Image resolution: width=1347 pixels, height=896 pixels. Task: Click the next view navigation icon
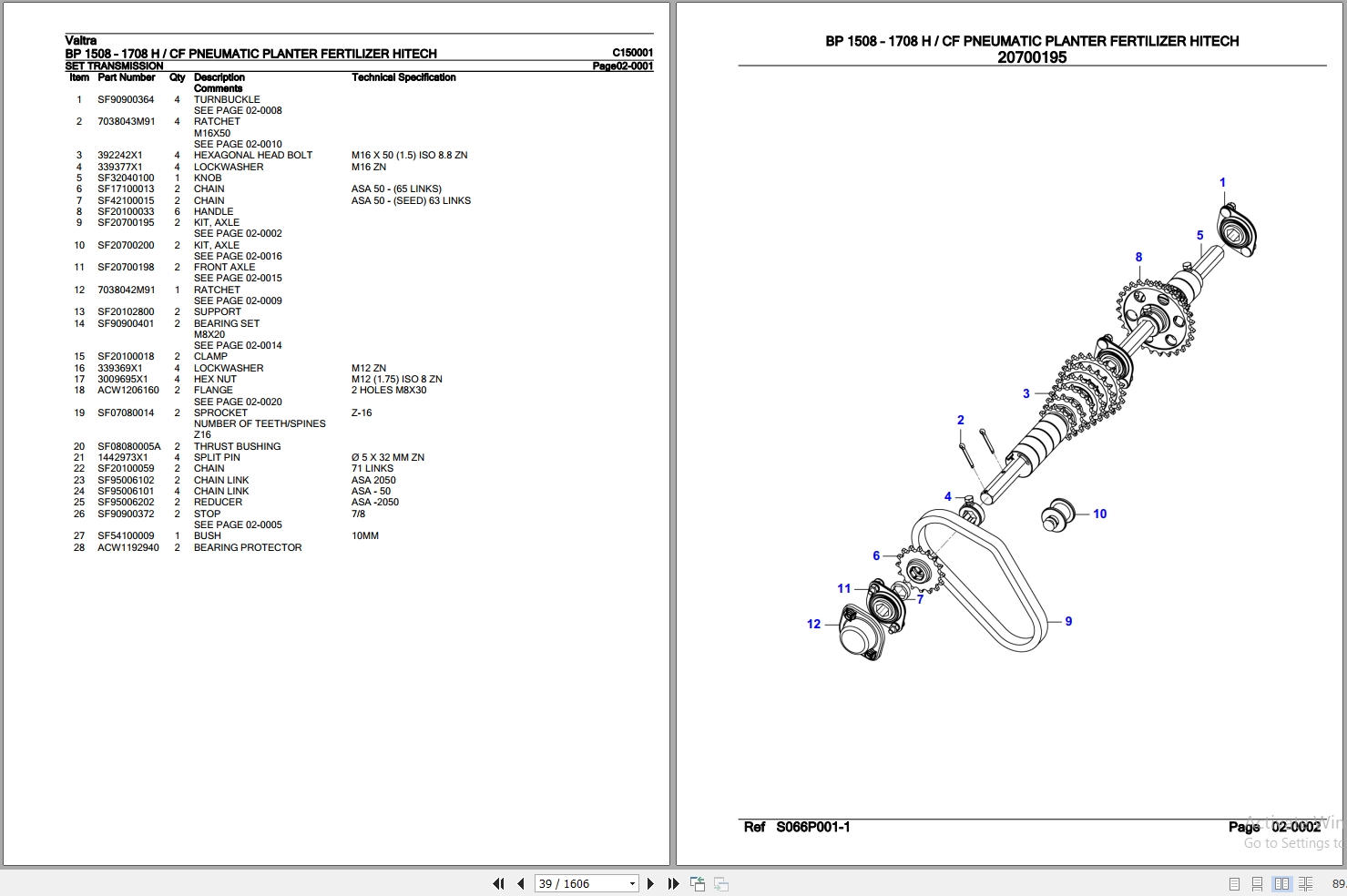click(x=720, y=883)
